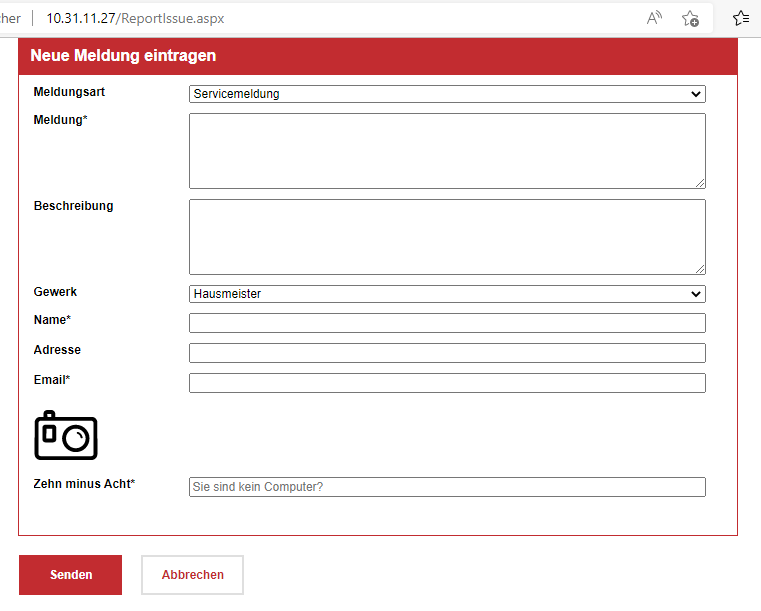761x611 pixels.
Task: Click the 'Name*' label
Action: tap(52, 320)
